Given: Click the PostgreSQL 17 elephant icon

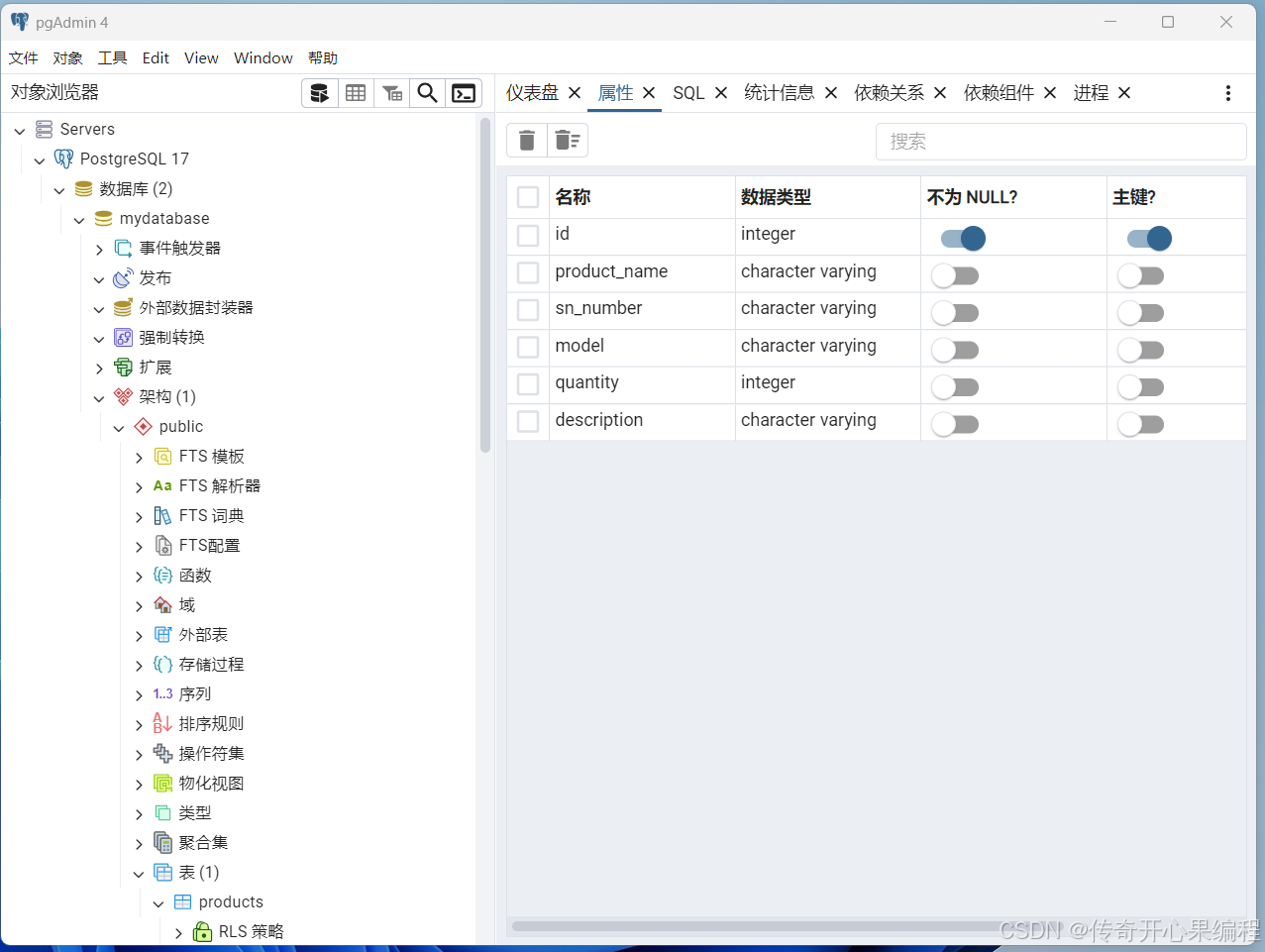Looking at the screenshot, I should point(63,159).
